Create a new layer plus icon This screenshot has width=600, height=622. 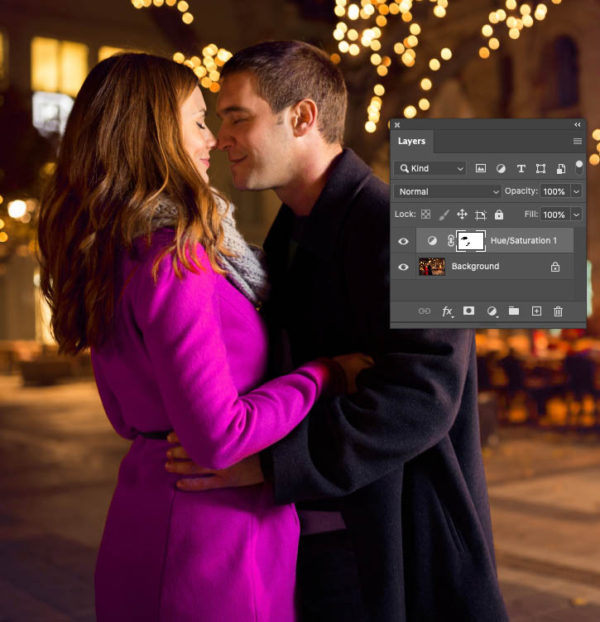(536, 311)
